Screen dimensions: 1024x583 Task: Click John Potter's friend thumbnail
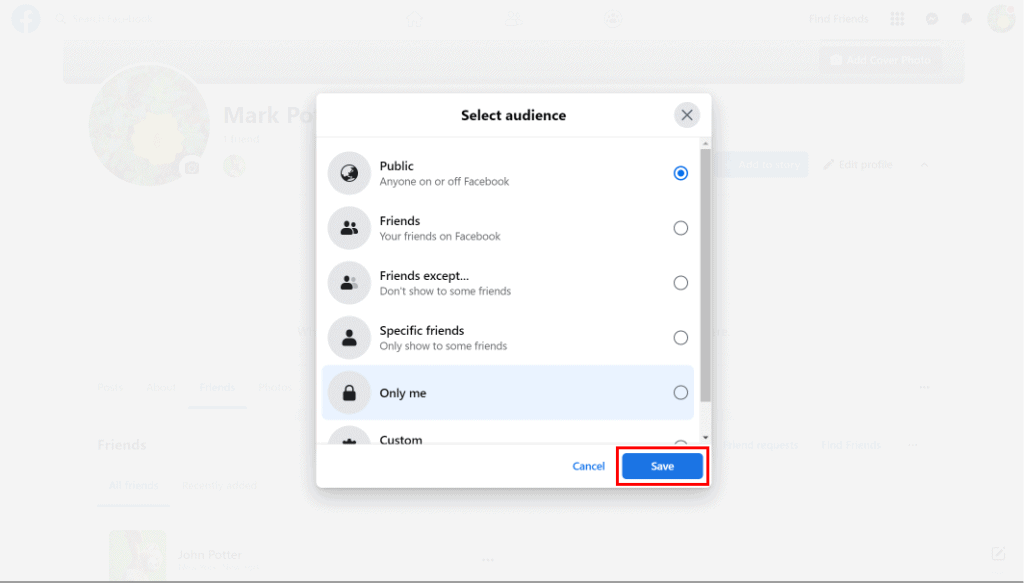point(137,553)
